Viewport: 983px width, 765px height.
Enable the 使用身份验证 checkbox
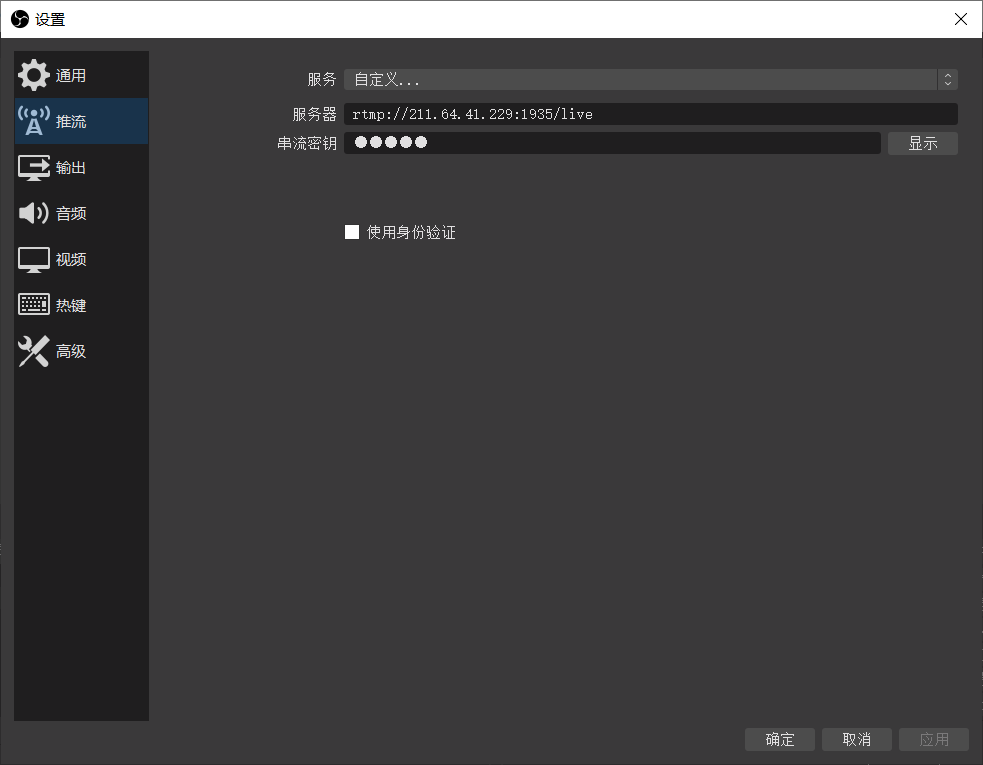[352, 232]
